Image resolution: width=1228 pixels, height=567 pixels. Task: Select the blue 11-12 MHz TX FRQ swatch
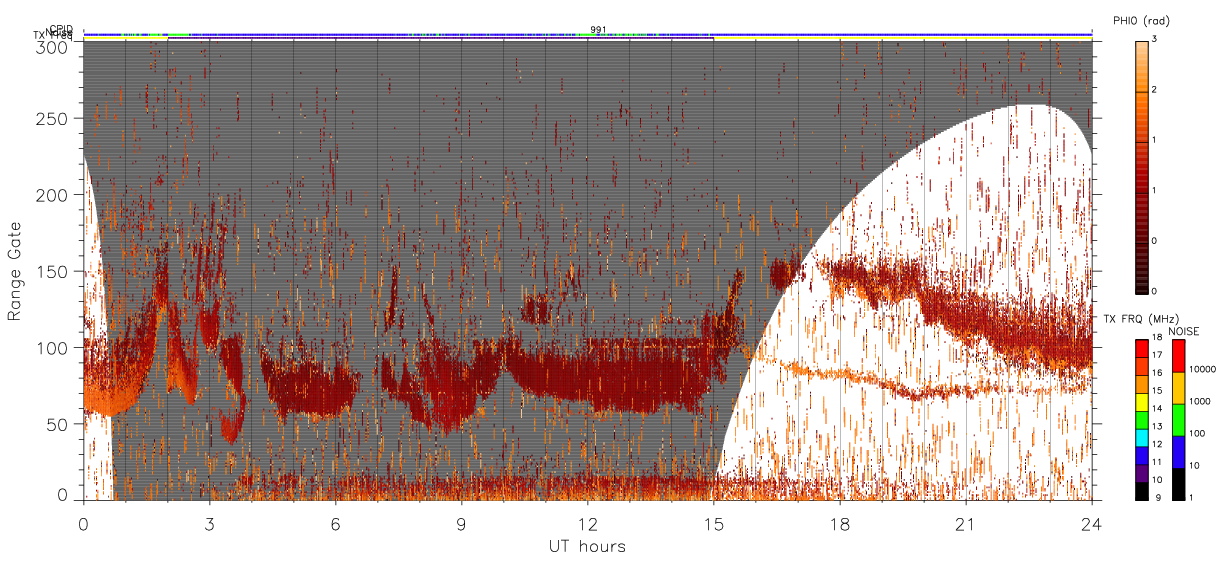1142,455
